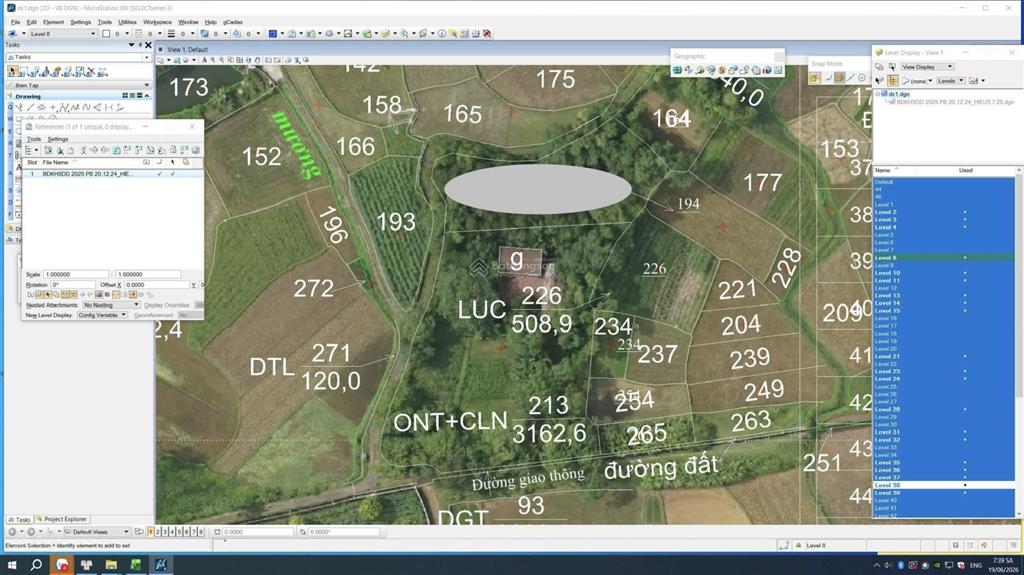
Task: Open the Utilities menu
Action: coord(127,22)
